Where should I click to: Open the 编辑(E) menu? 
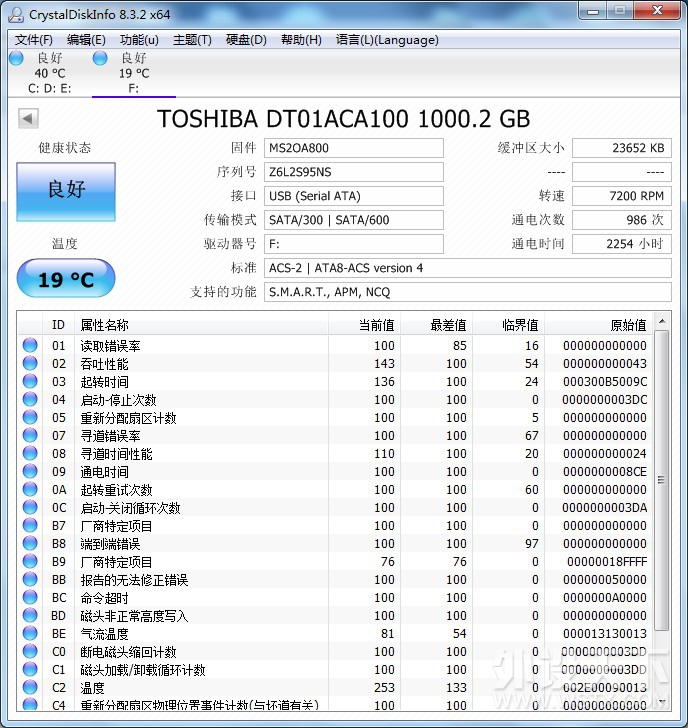(x=86, y=40)
